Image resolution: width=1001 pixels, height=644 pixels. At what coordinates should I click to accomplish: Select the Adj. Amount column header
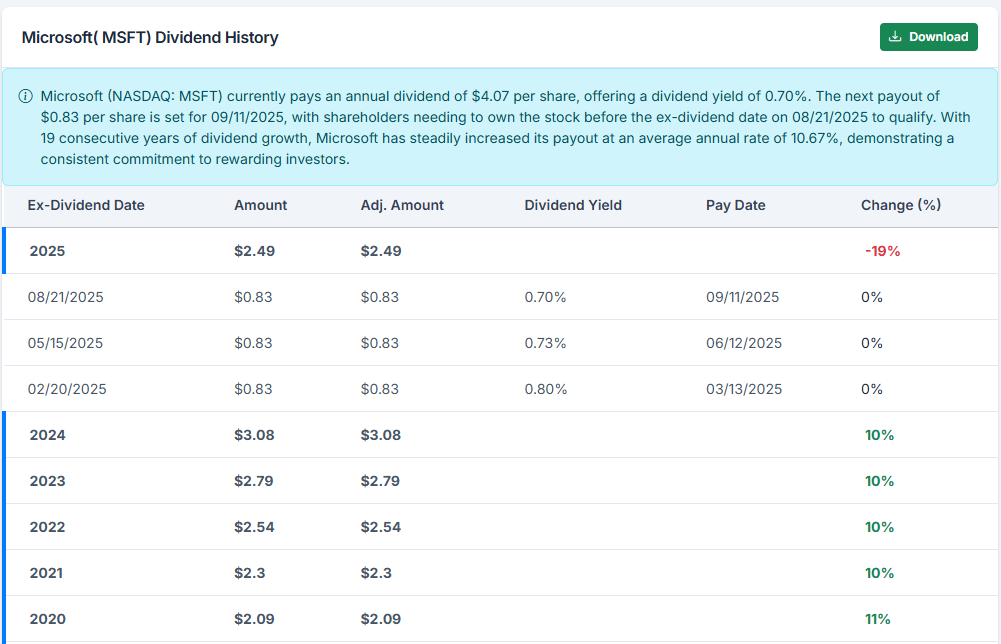click(402, 206)
